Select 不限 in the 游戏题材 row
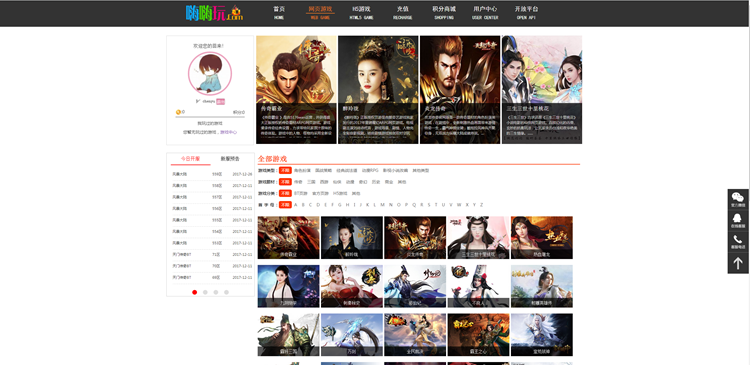The width and height of the screenshot is (750, 365). 285,182
